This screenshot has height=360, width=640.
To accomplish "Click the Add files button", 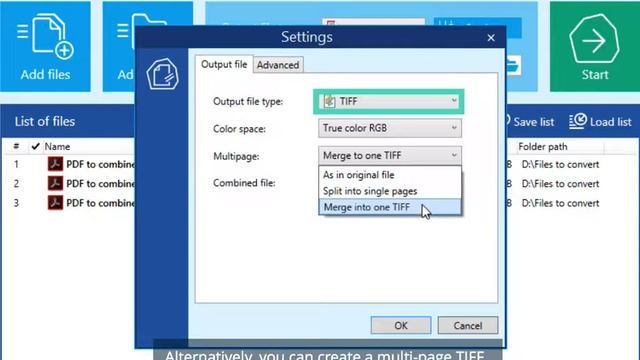I will 45,47.
